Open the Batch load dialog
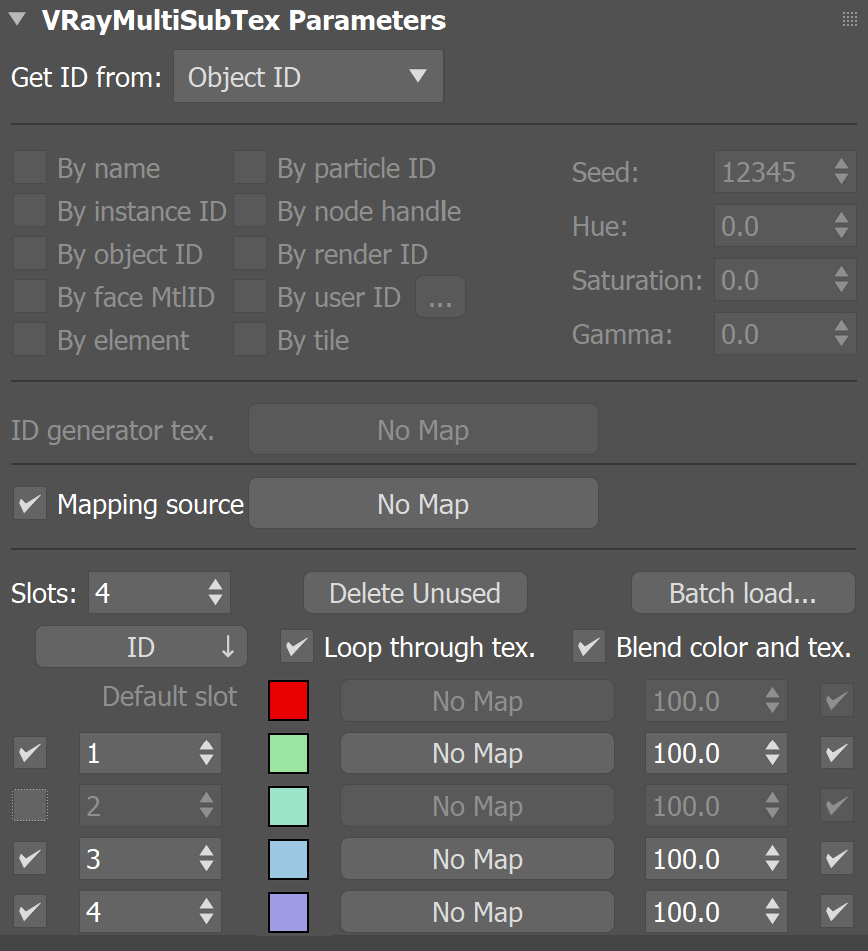The image size is (868, 951). 742,593
